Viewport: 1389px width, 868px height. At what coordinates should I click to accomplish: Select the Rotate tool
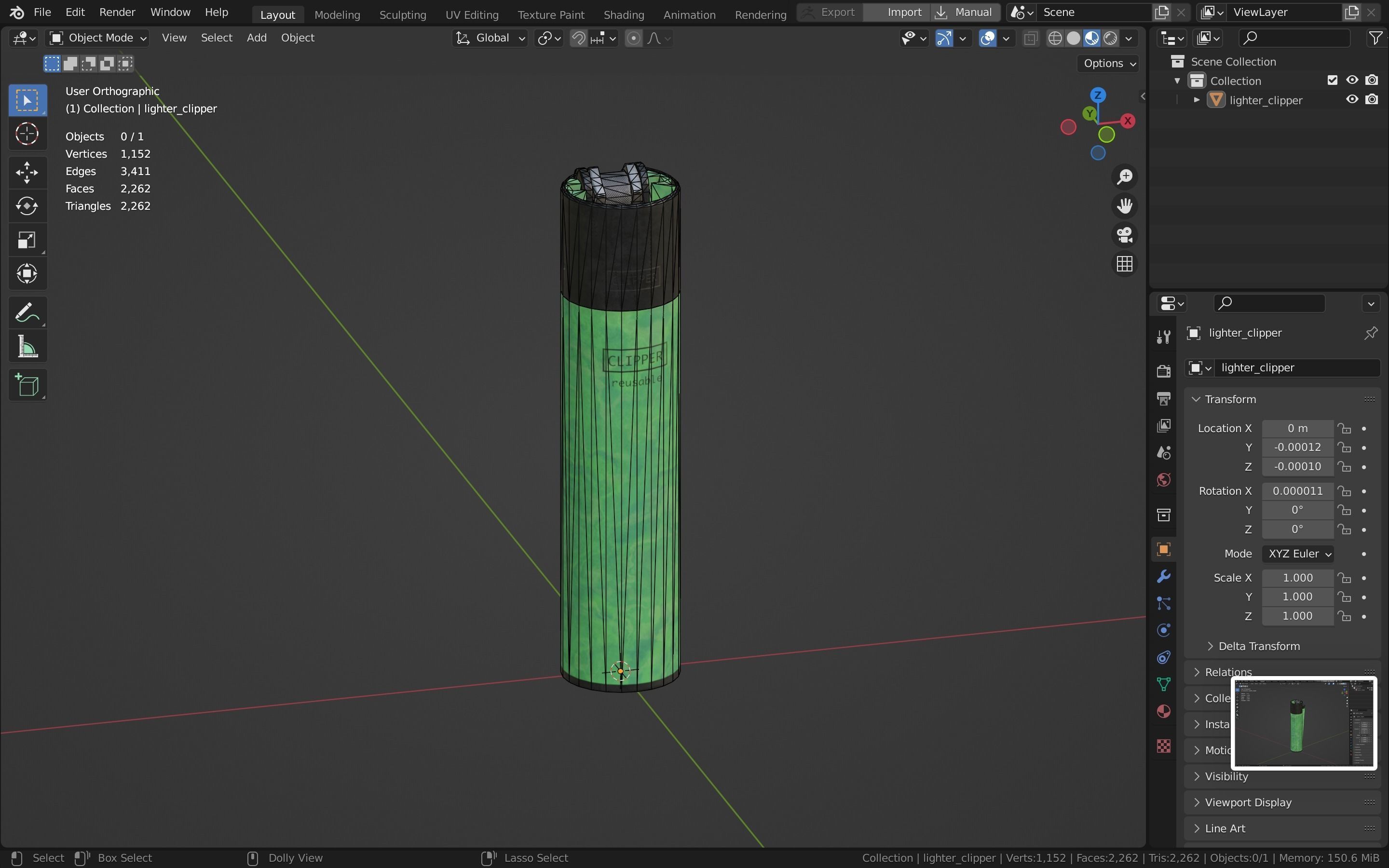click(x=27, y=206)
